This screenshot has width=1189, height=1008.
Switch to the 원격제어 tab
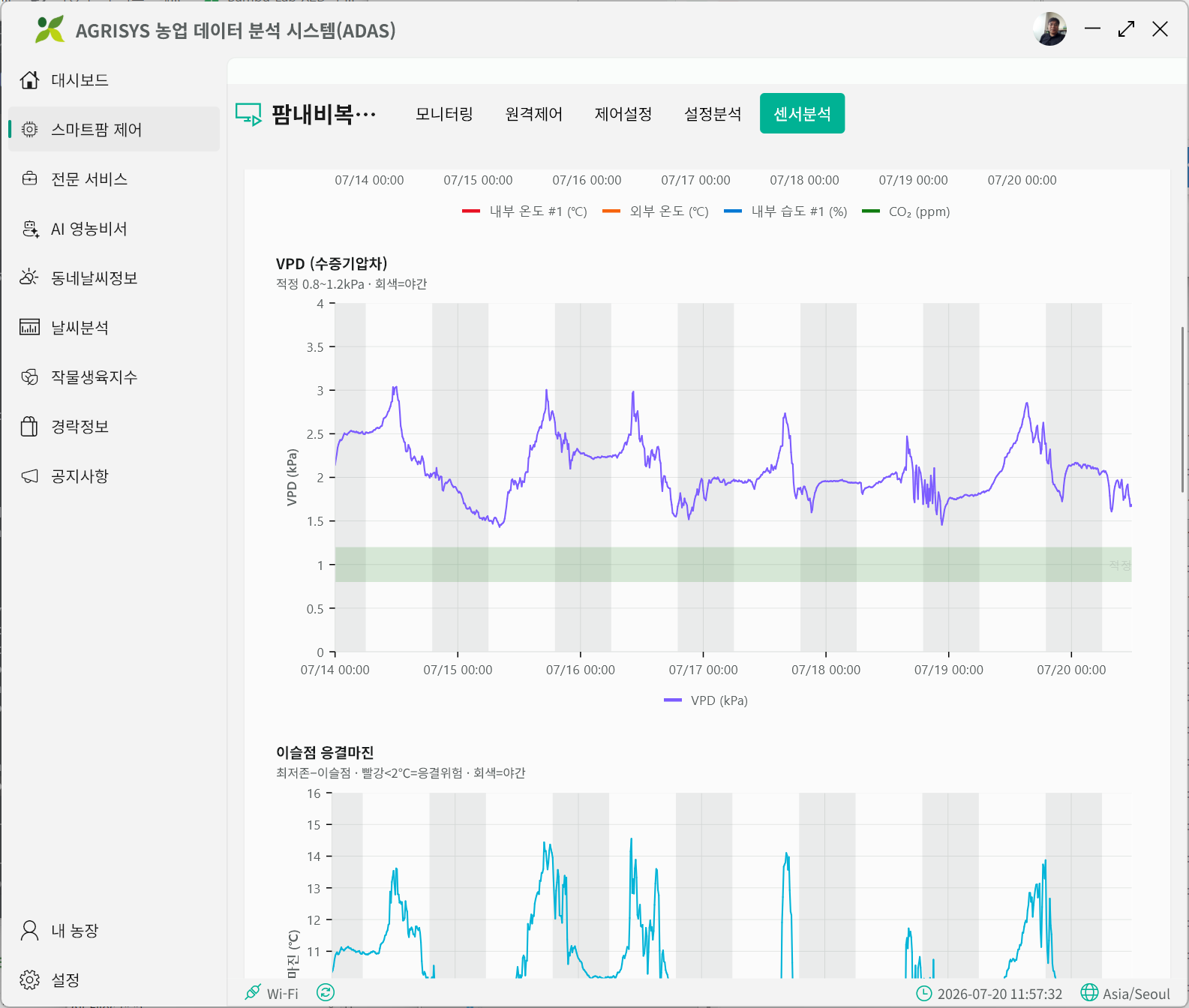click(533, 114)
